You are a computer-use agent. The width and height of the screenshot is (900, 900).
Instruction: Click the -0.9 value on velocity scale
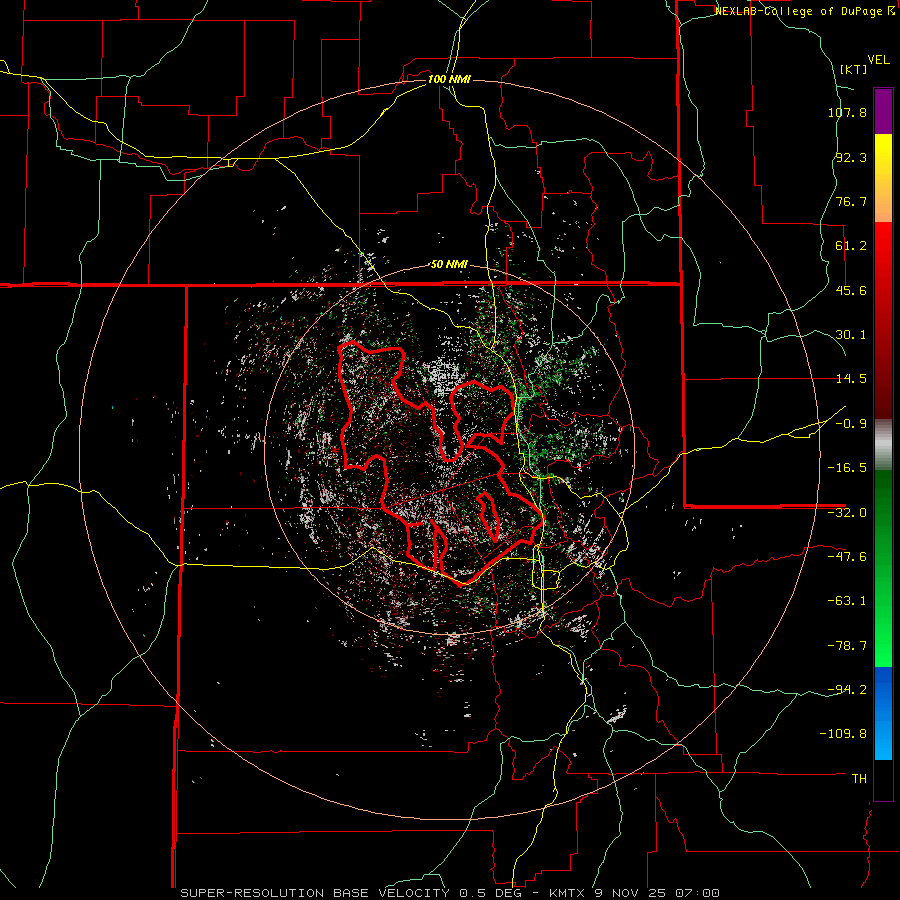[851, 424]
